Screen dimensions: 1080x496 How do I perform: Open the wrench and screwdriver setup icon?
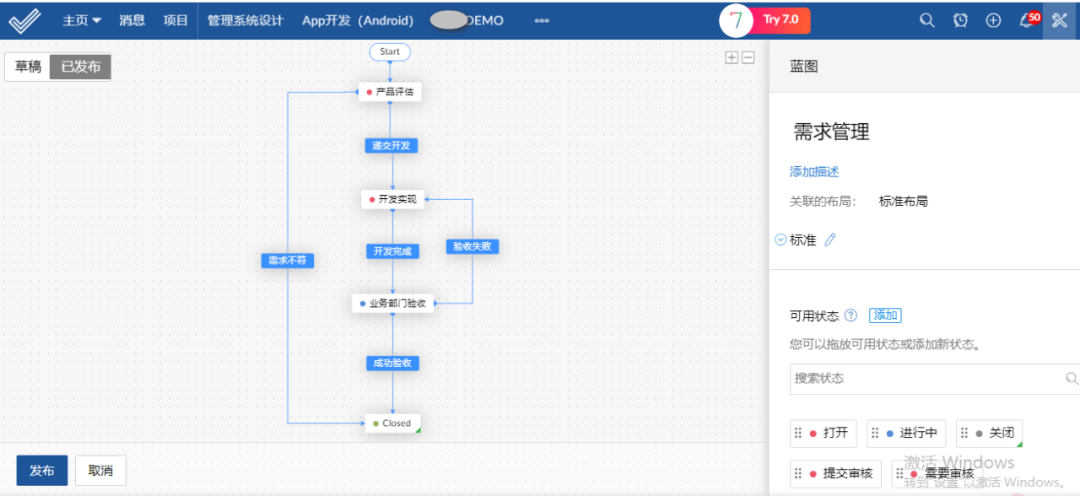[x=1059, y=21]
